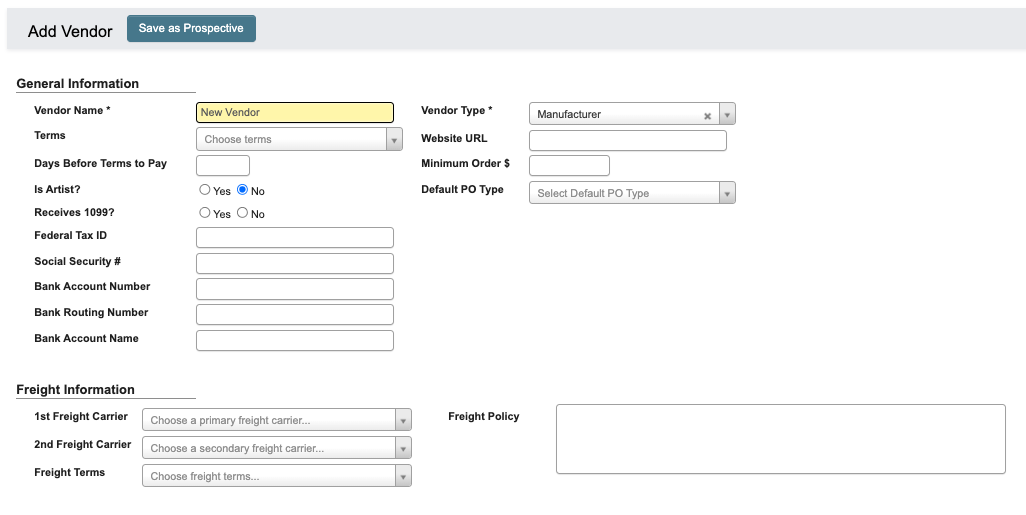Click the Vendor Name * label
Image resolution: width=1026 pixels, height=515 pixels.
72,111
